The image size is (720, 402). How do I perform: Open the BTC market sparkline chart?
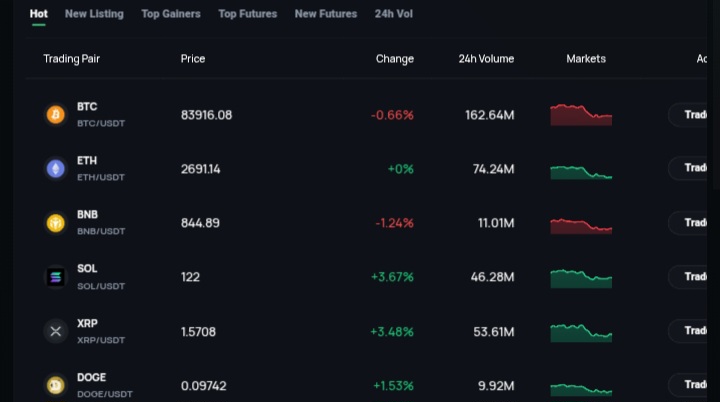point(581,114)
